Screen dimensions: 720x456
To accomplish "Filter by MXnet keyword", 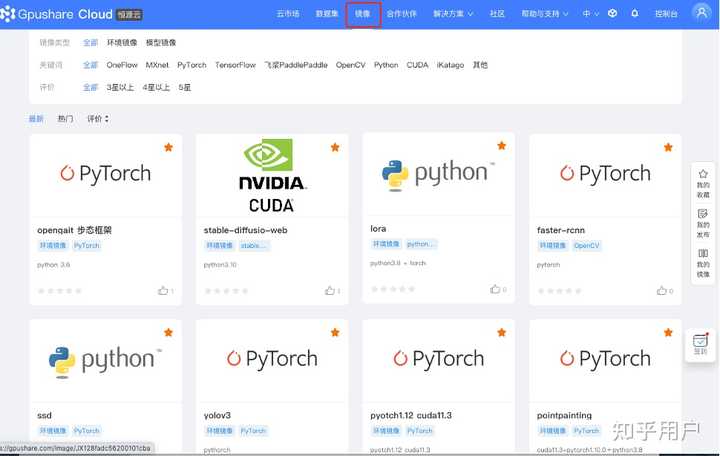I will tap(157, 65).
